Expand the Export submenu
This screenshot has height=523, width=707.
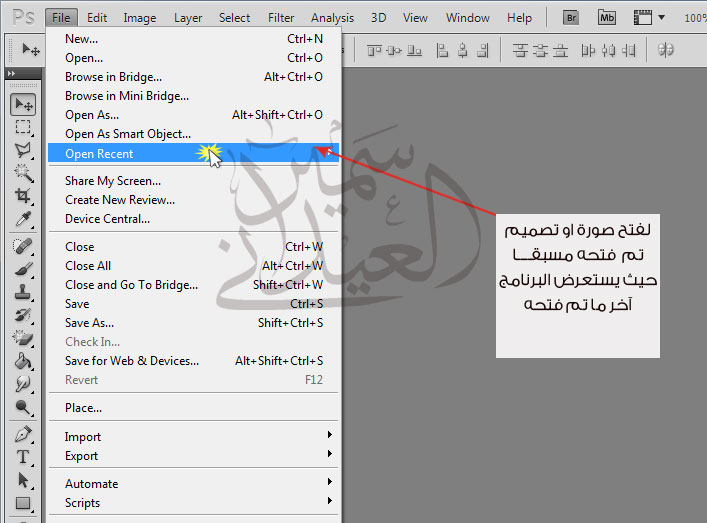pyautogui.click(x=193, y=455)
